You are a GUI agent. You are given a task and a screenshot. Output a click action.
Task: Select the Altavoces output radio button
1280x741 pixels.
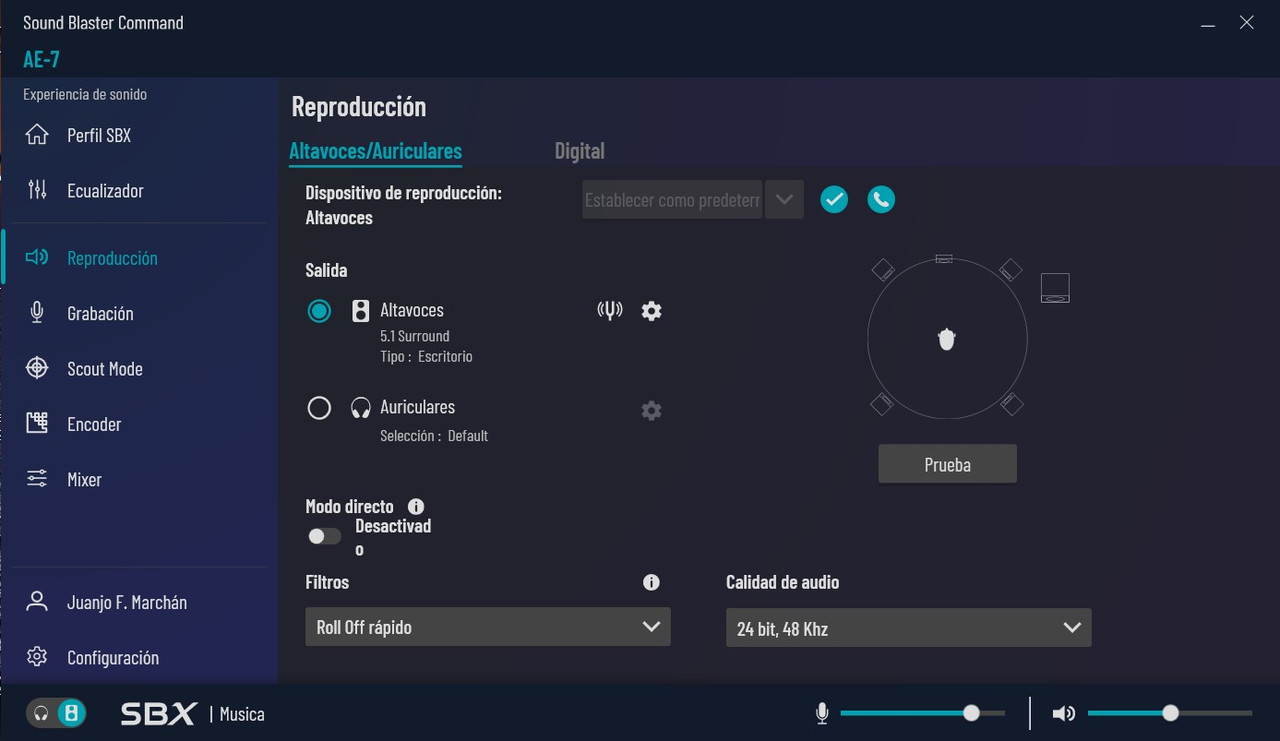pos(319,311)
